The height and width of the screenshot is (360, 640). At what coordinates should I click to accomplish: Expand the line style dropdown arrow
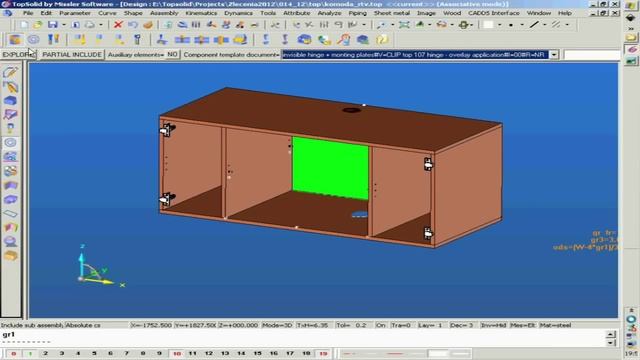(545, 25)
